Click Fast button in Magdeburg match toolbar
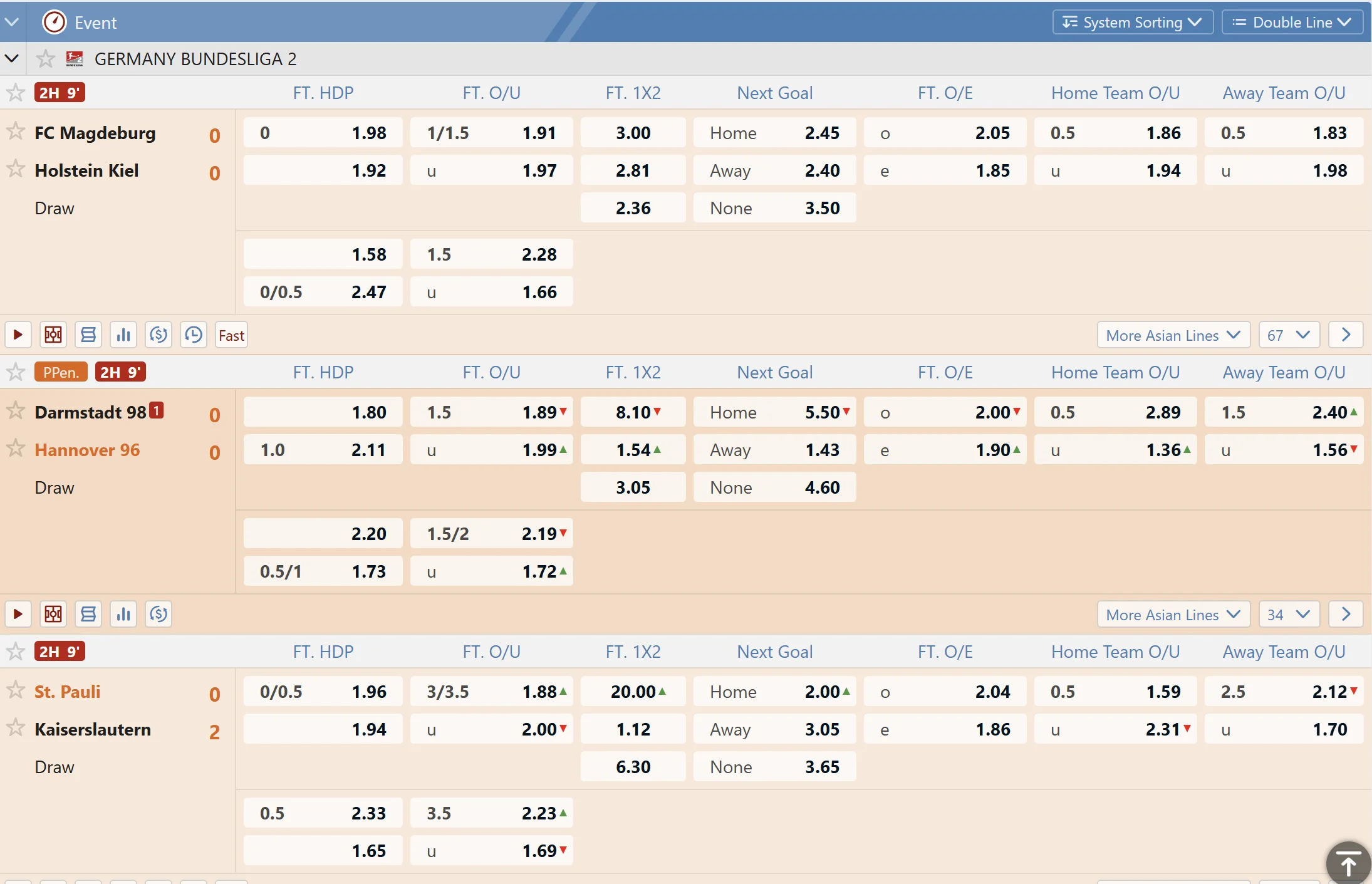 point(231,335)
